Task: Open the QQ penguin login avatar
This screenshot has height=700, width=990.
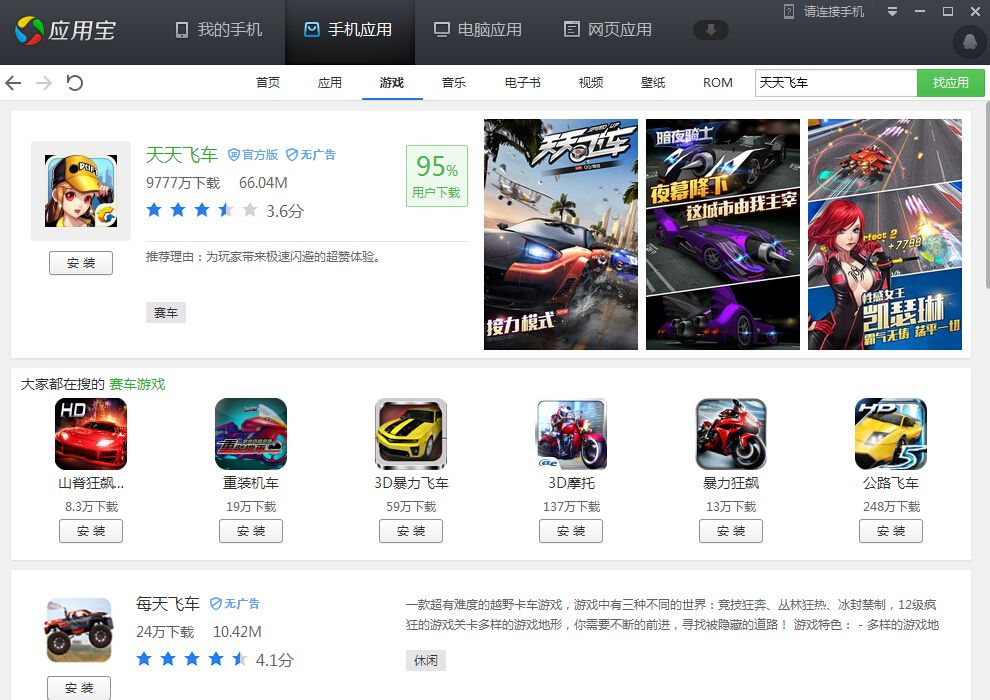Action: tap(968, 41)
